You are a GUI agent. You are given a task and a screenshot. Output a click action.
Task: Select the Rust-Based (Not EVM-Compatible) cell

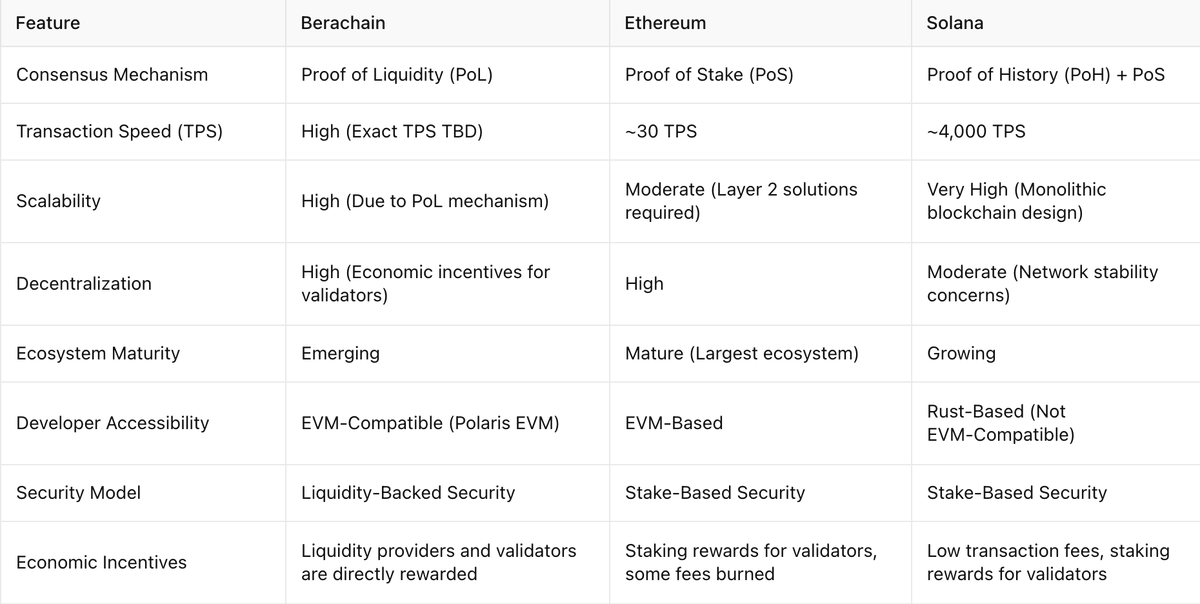[1001, 423]
